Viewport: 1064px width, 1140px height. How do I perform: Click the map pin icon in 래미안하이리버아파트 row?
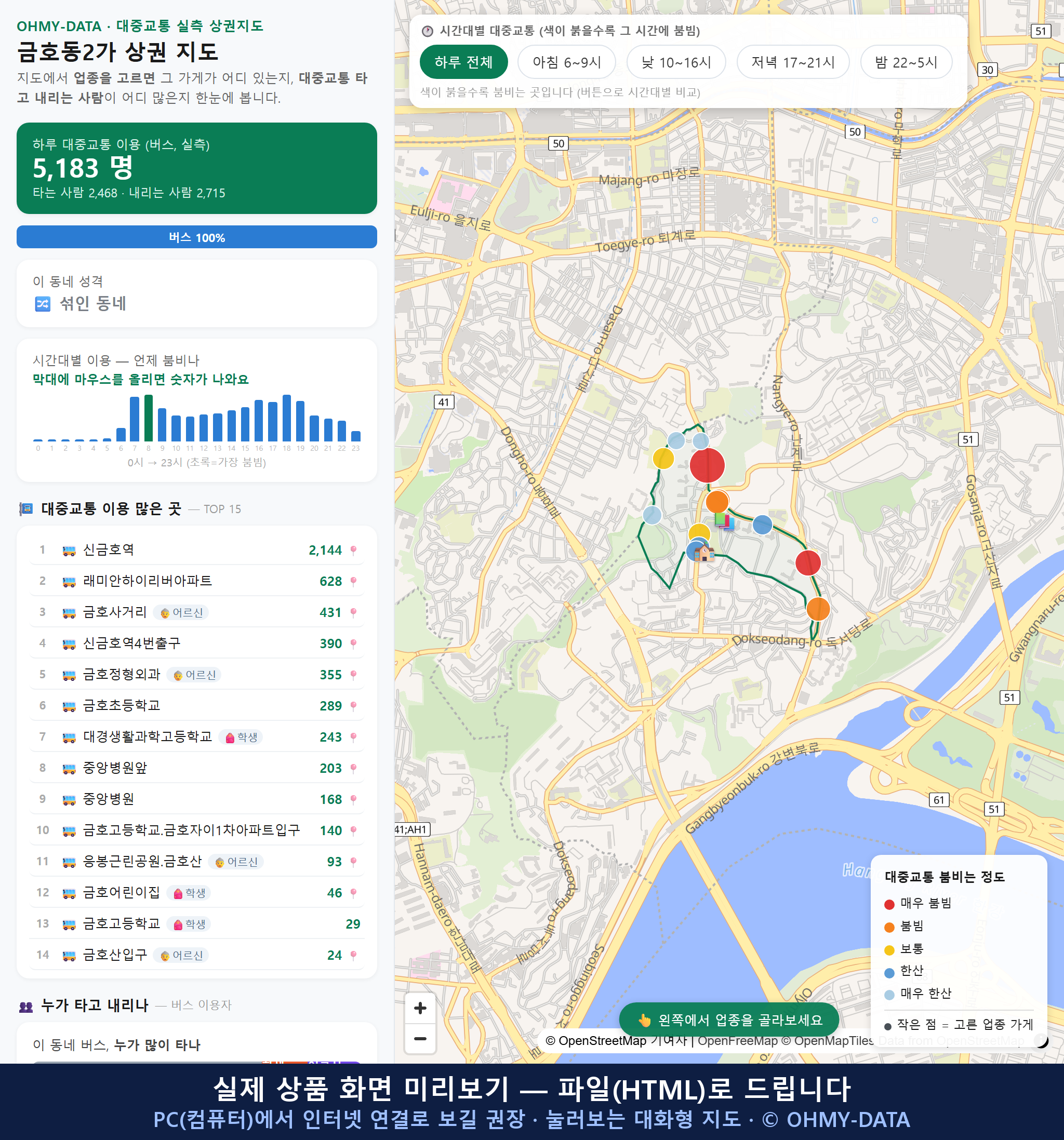[353, 582]
